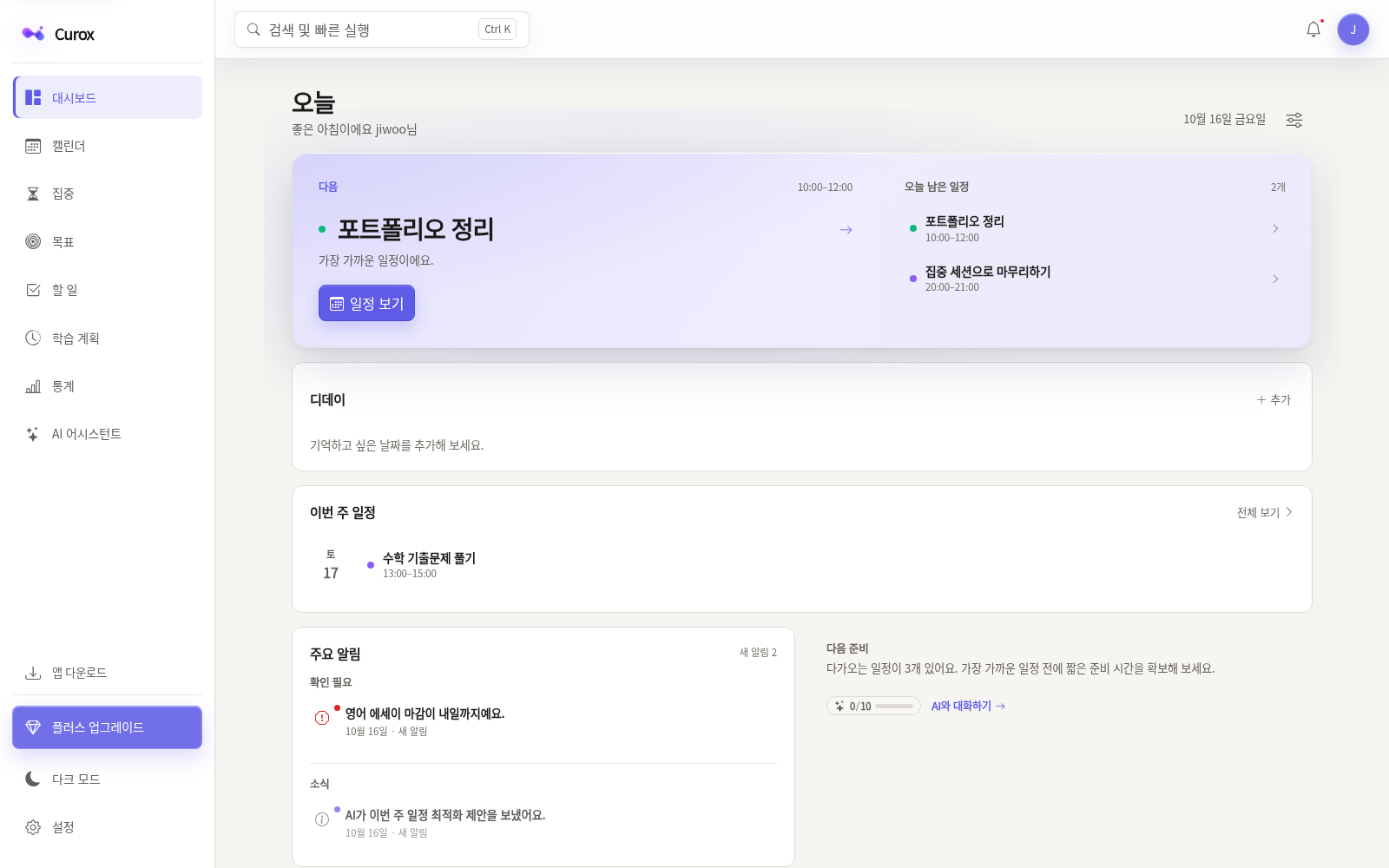Viewport: 1389px width, 868px height.
Task: Click the Ctrl K shortcut badge
Action: point(497,30)
